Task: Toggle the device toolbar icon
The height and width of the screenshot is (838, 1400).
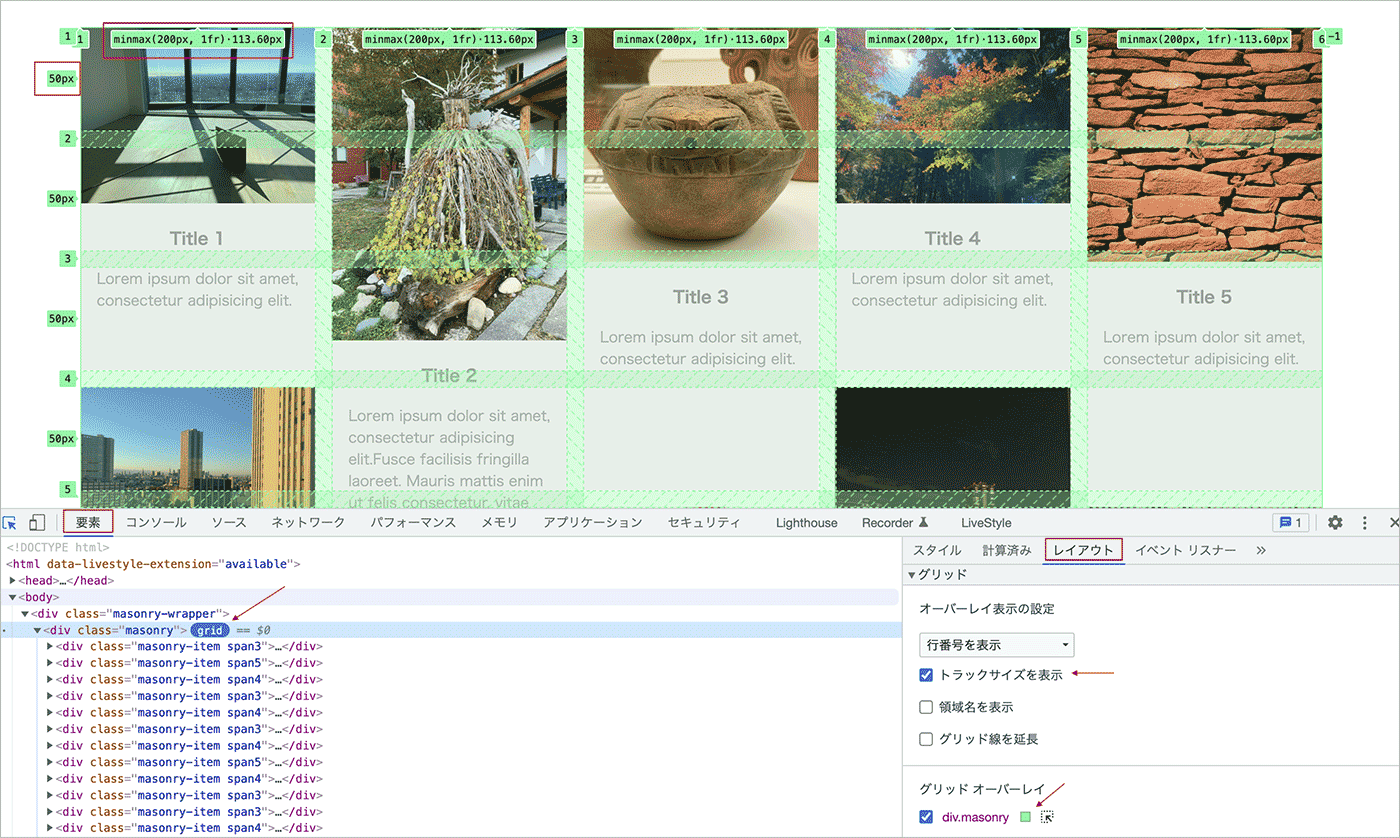Action: click(x=37, y=523)
